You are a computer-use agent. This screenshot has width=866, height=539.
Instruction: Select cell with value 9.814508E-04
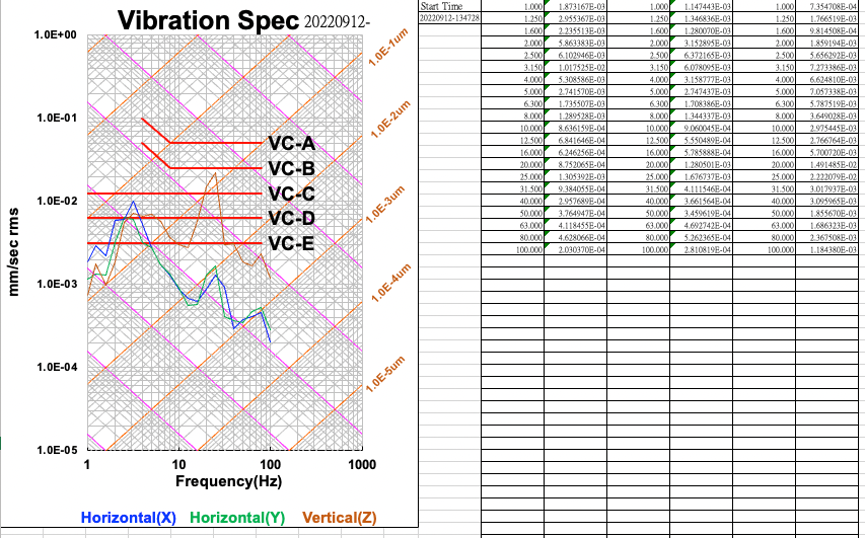(827, 30)
